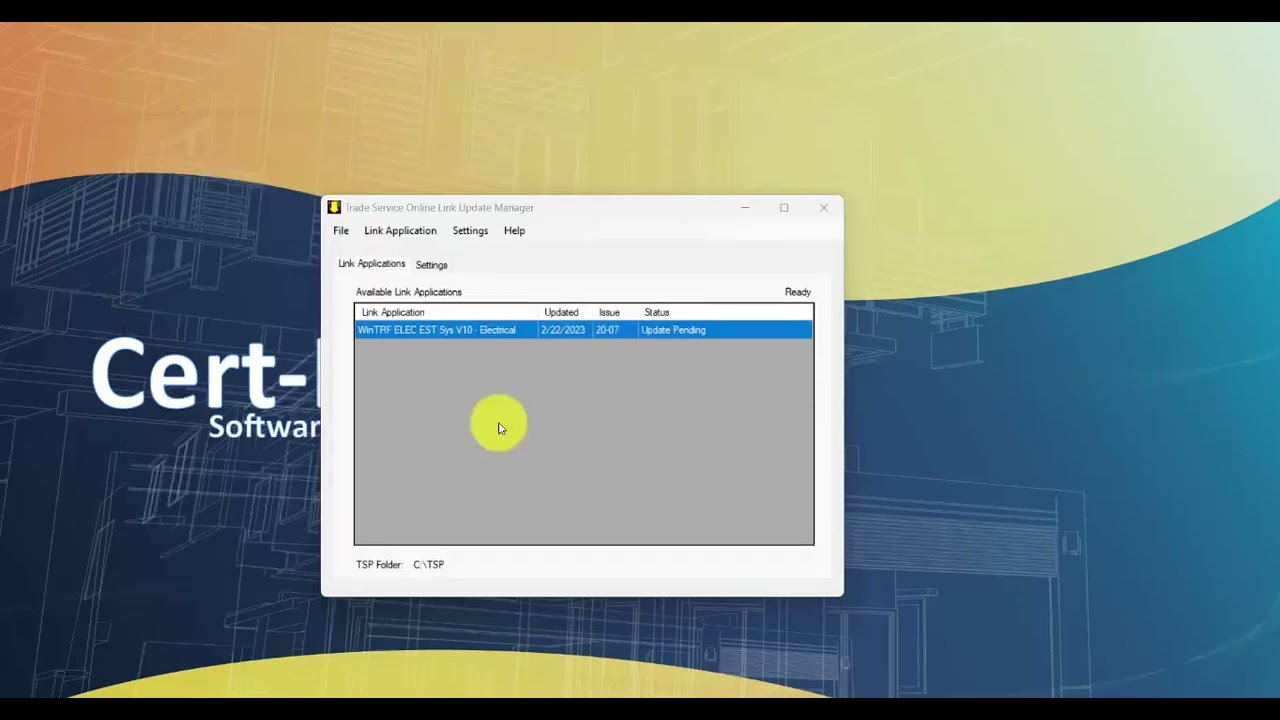Open the Link Application menu
The image size is (1280, 720).
pyautogui.click(x=400, y=231)
